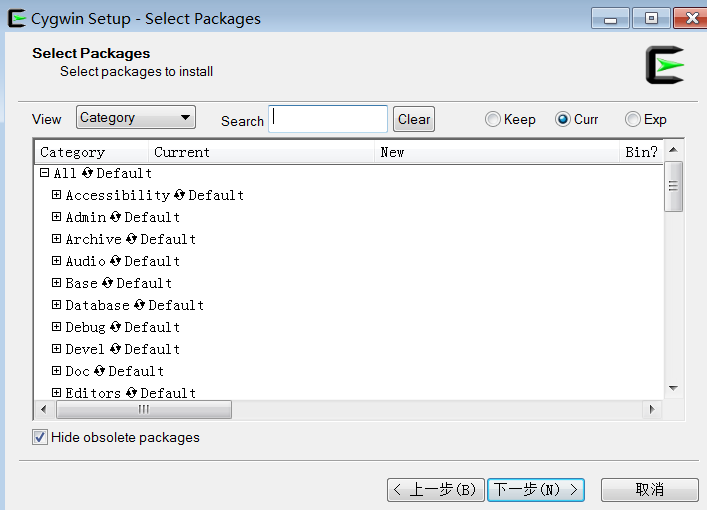Close the Cygwin Setup window
Viewport: 707px width, 510px height.
(x=691, y=18)
